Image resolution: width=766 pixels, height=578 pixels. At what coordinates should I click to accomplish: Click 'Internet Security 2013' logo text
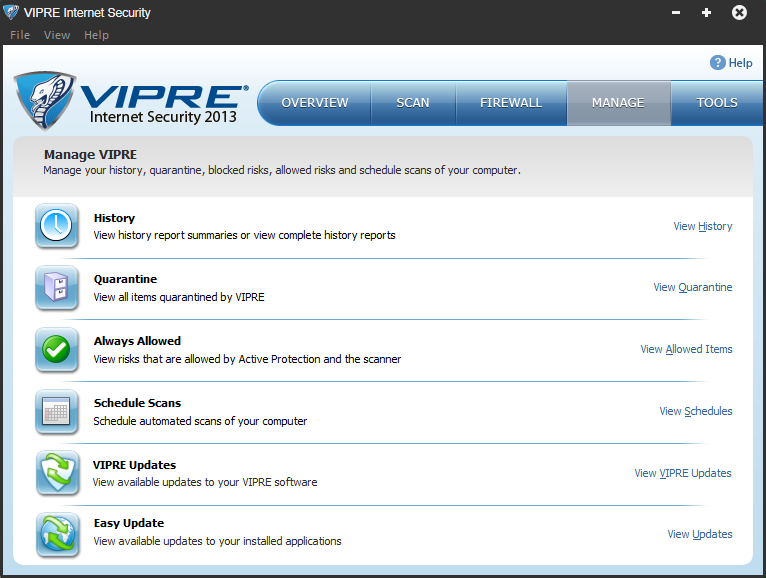[x=163, y=117]
